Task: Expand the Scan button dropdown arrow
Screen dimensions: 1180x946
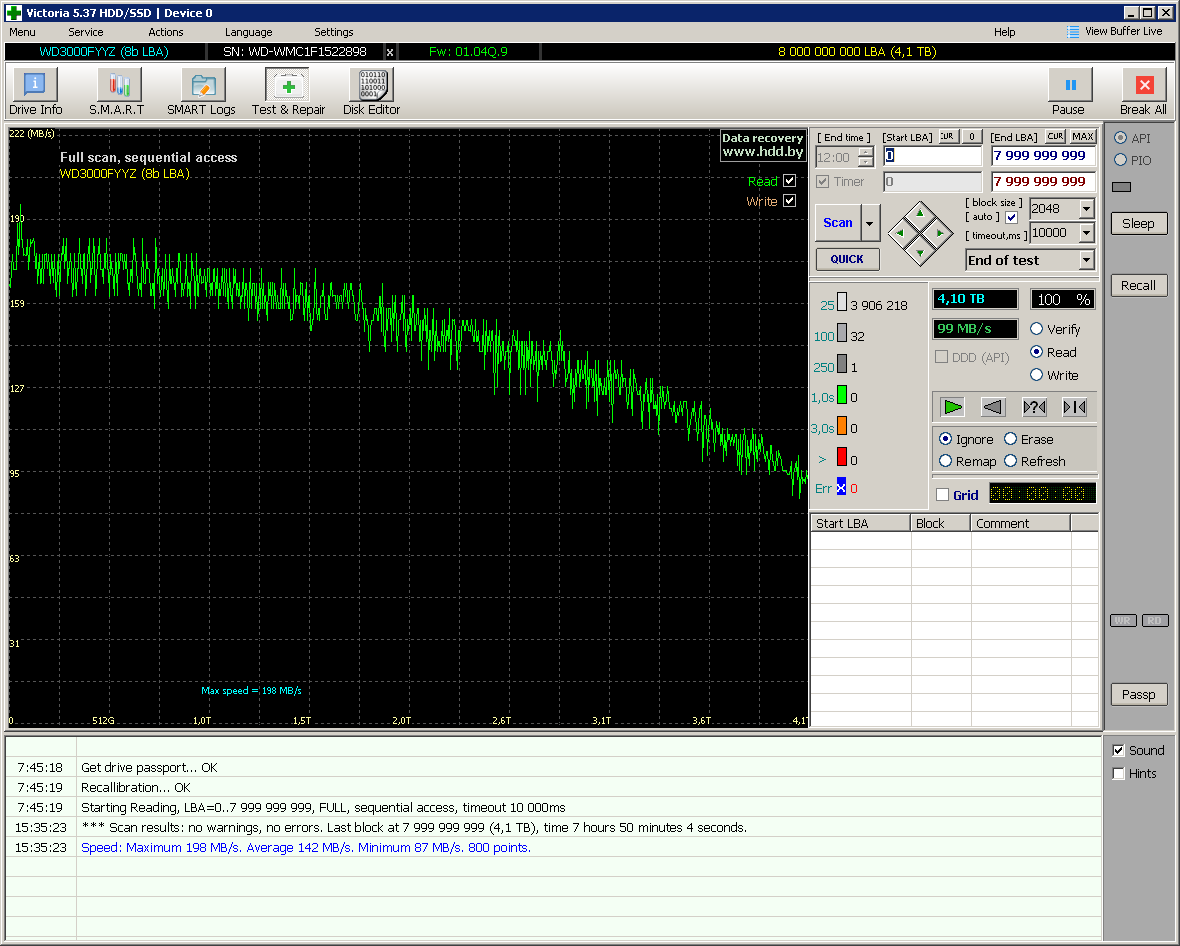Action: pyautogui.click(x=870, y=223)
